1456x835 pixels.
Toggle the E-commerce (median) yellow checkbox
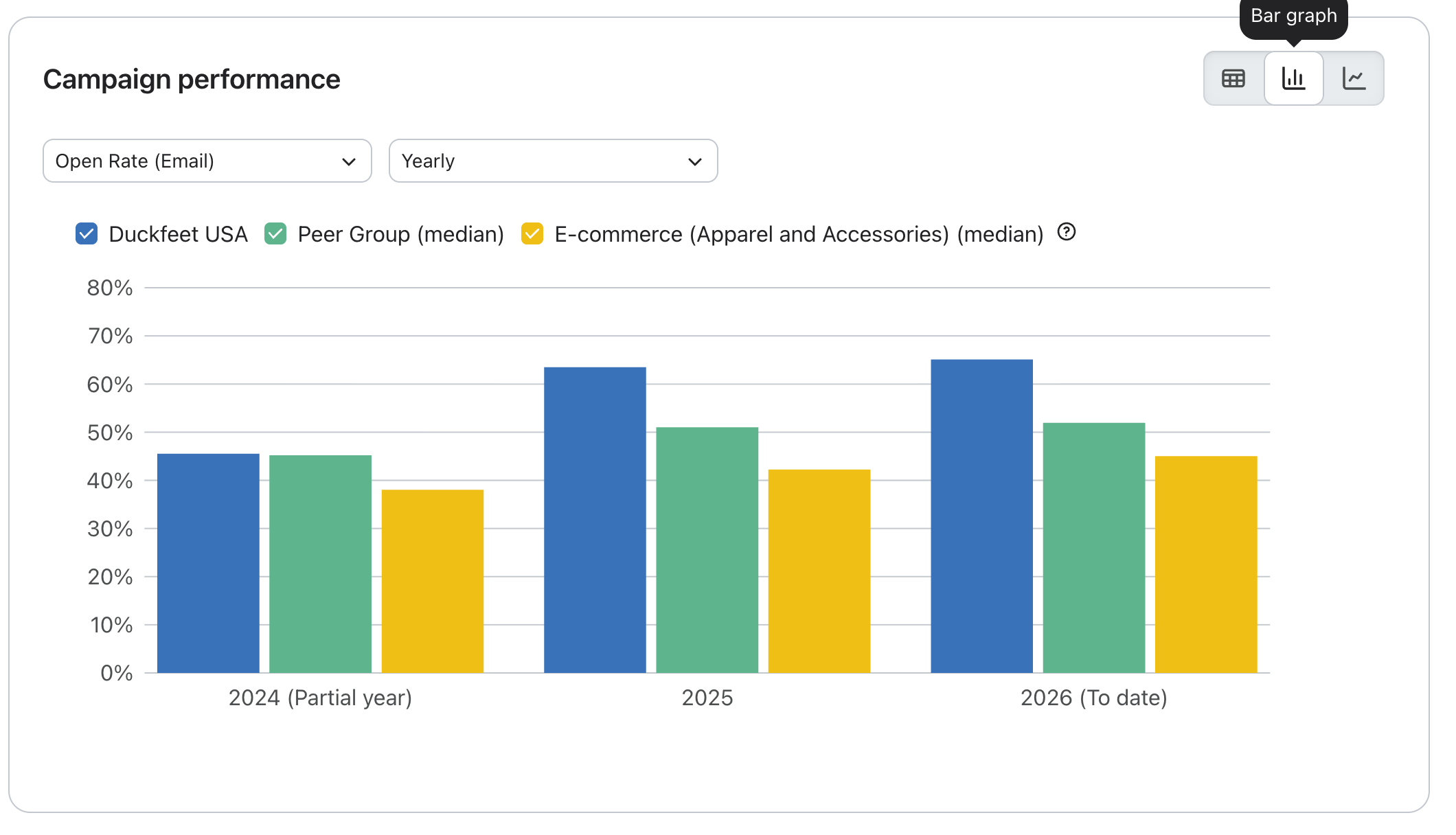tap(532, 233)
